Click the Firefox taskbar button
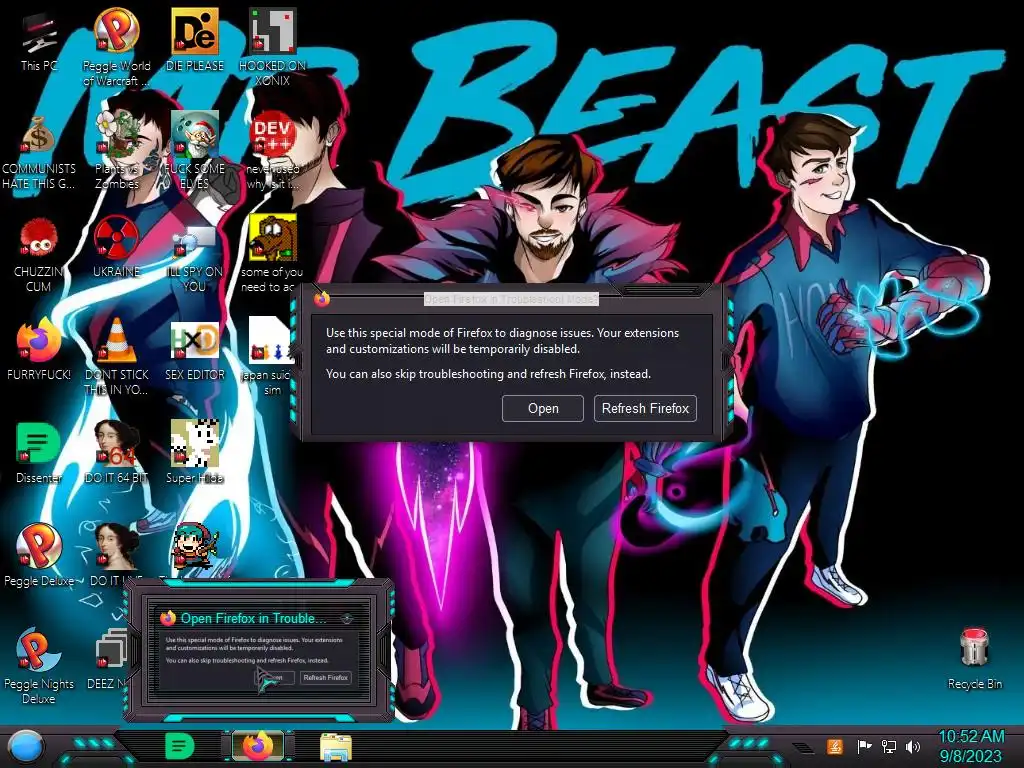Viewport: 1024px width, 768px height. (x=258, y=746)
